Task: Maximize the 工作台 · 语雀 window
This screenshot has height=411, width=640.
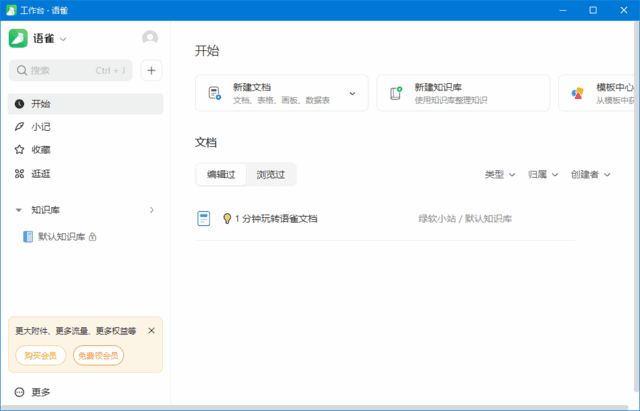Action: (x=593, y=10)
